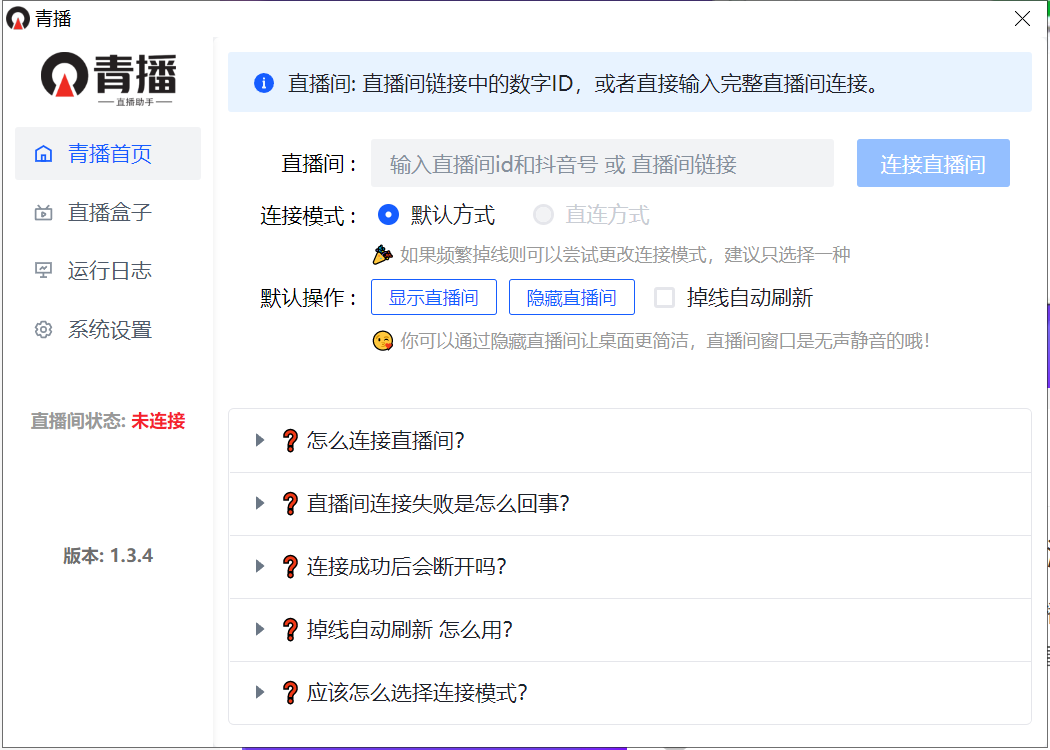1050x750 pixels.
Task: Open the 运行日志 menu item
Action: (x=108, y=271)
